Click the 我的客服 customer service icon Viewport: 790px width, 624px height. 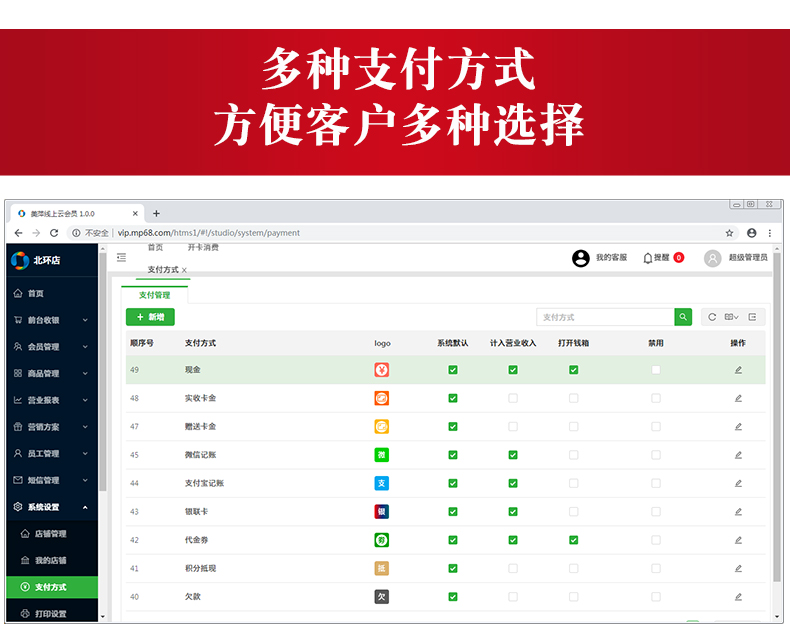tap(581, 258)
